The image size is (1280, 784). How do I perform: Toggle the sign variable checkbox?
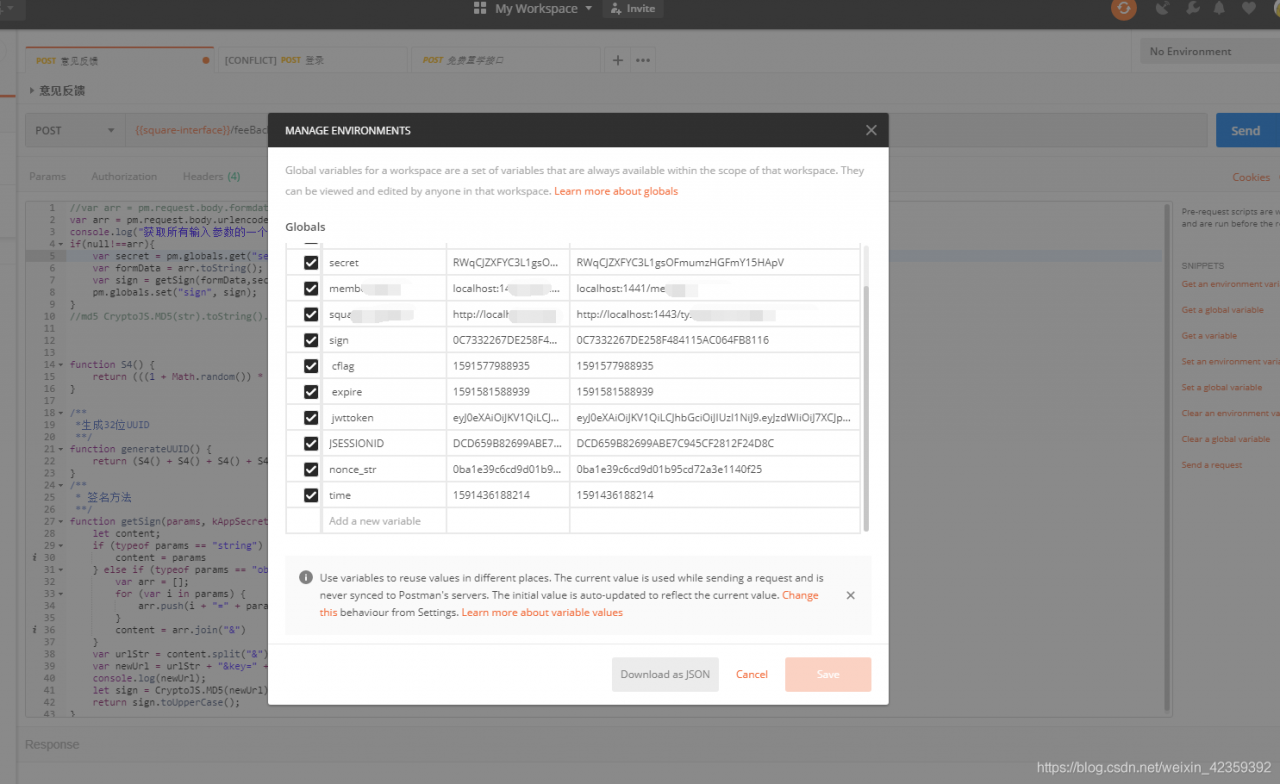(x=310, y=340)
